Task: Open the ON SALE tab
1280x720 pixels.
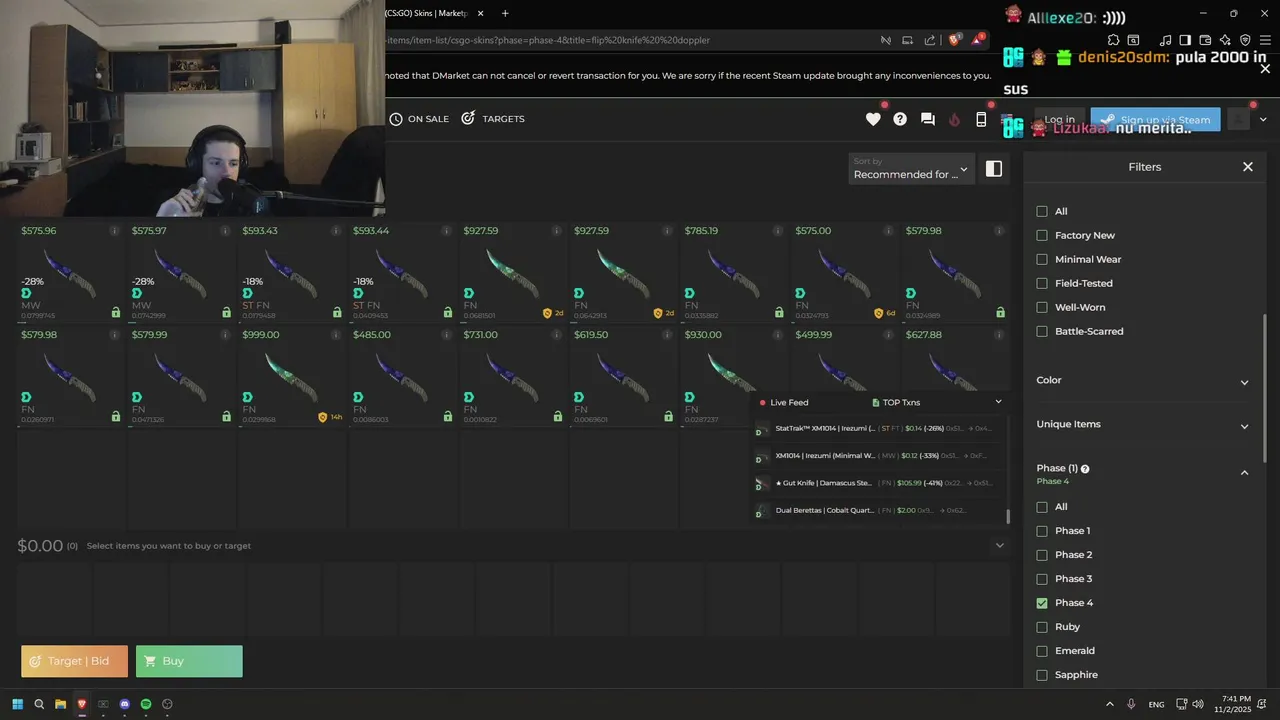Action: point(419,119)
